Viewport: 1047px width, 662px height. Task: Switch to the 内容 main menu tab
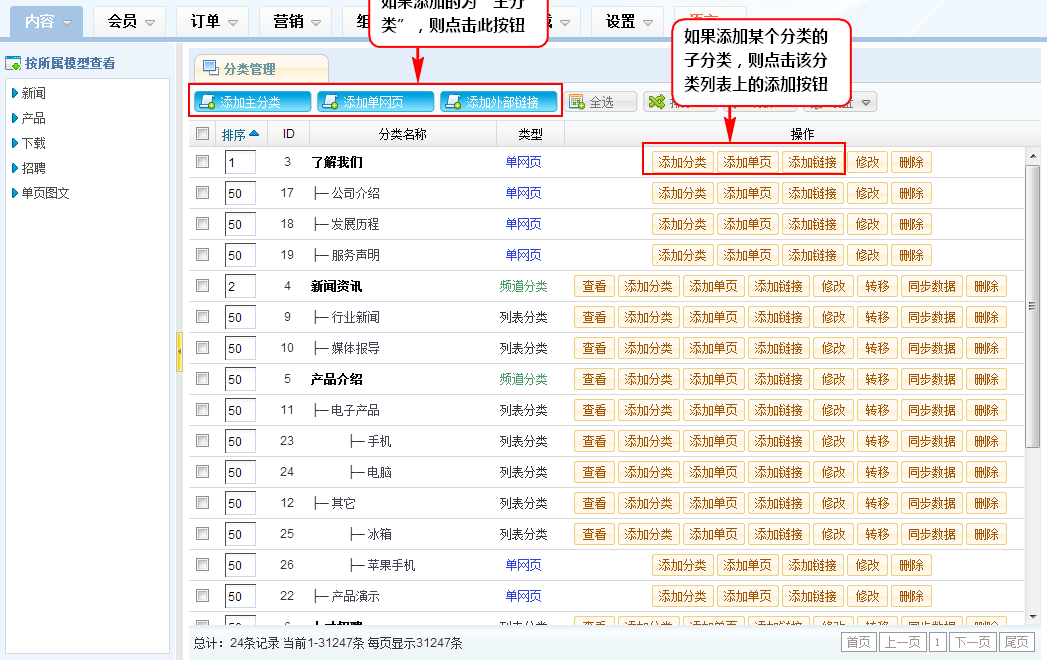click(x=49, y=21)
